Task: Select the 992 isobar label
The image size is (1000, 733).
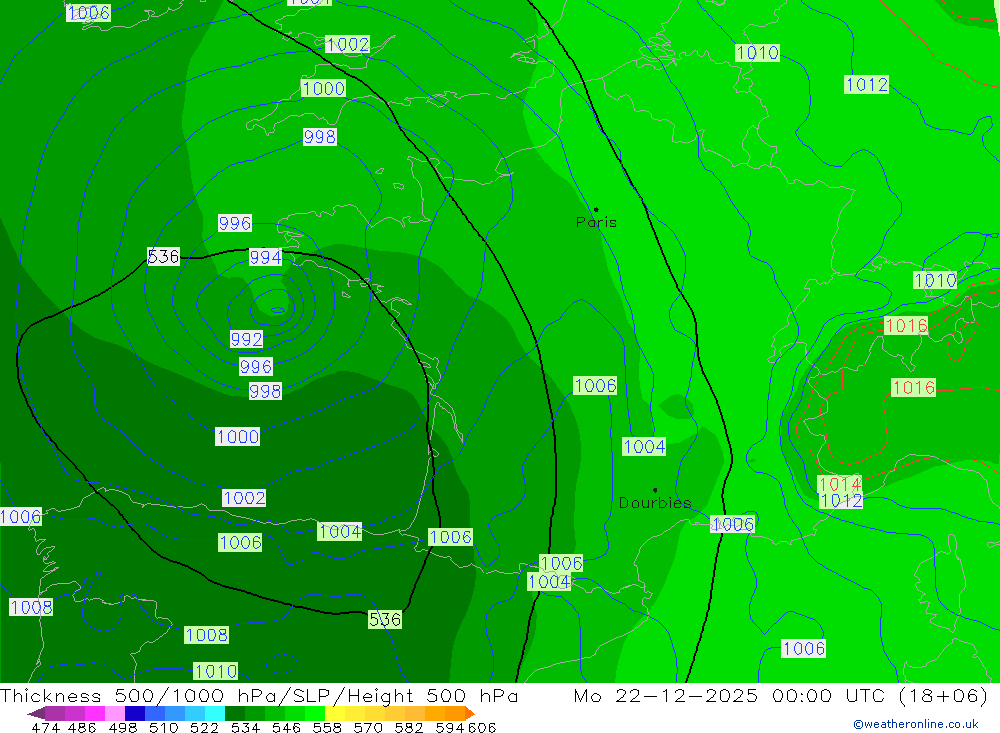Action: (246, 339)
